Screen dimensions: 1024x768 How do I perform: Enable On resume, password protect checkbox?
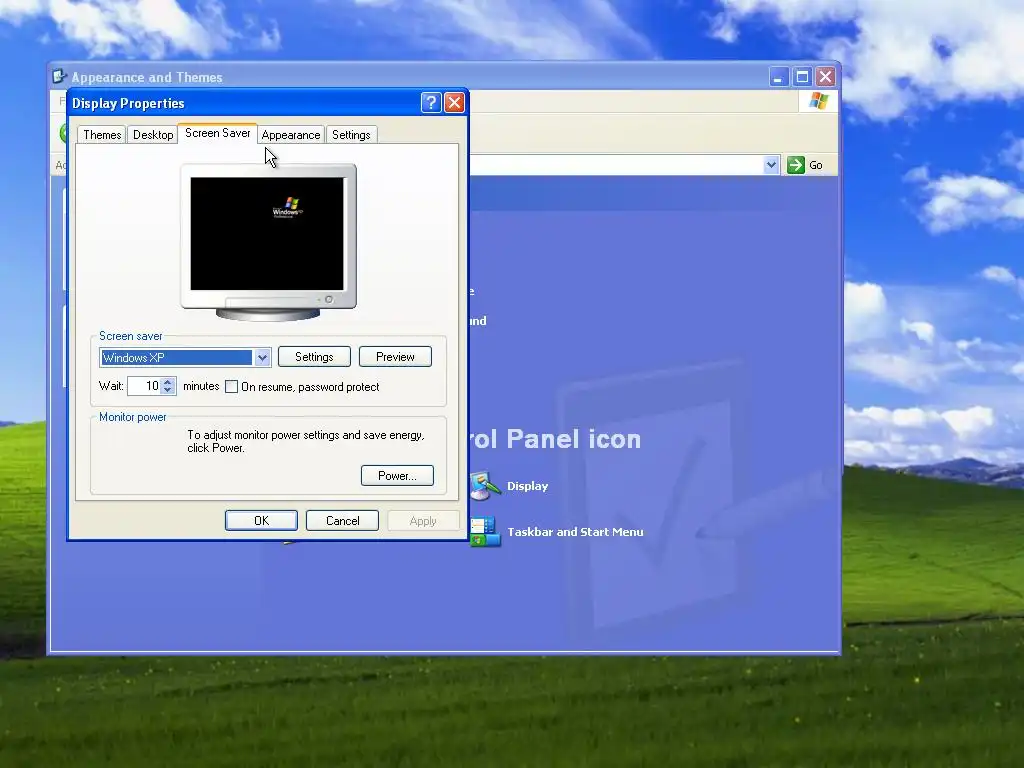coord(231,387)
